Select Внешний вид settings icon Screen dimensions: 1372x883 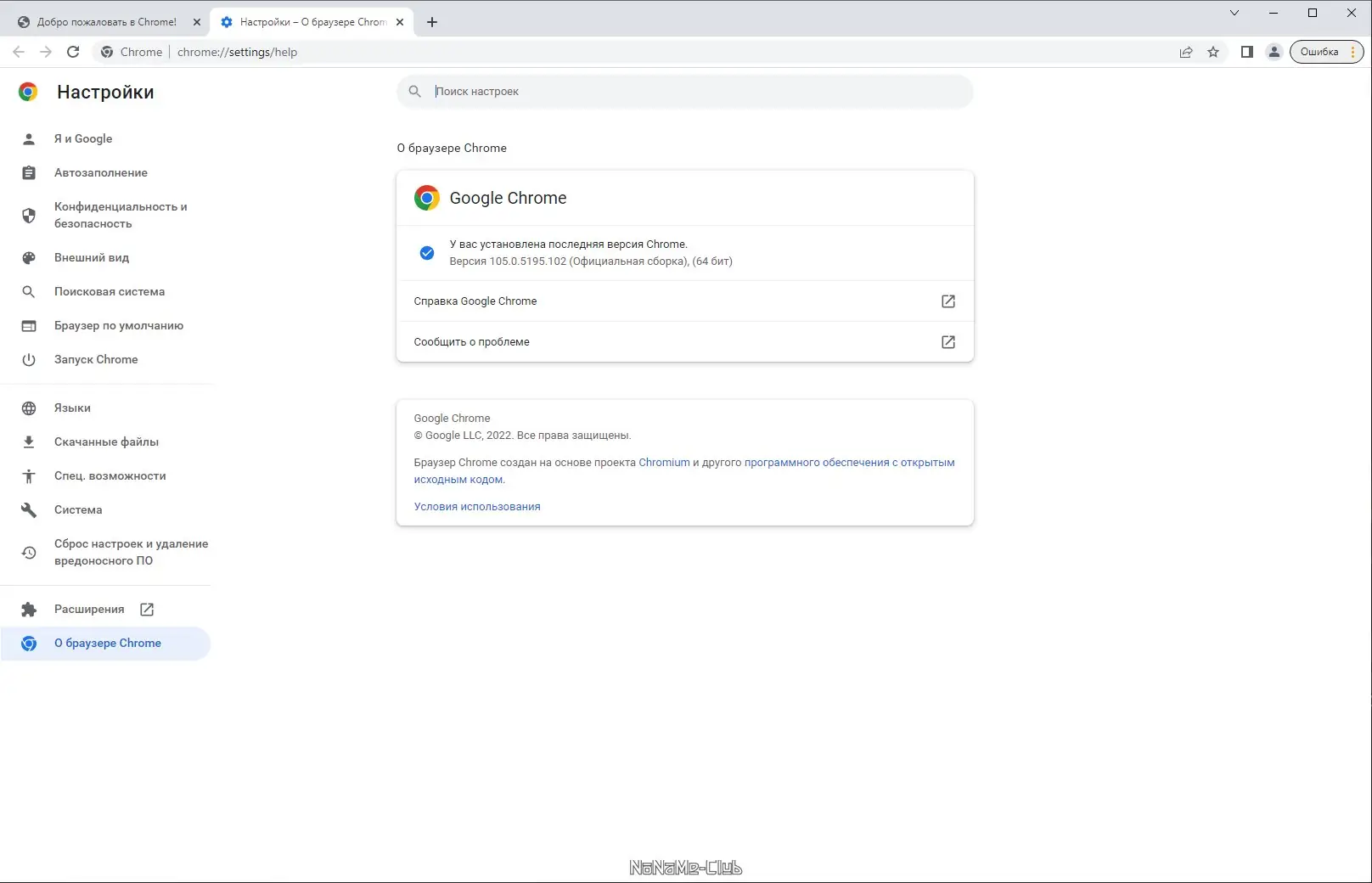(x=29, y=257)
